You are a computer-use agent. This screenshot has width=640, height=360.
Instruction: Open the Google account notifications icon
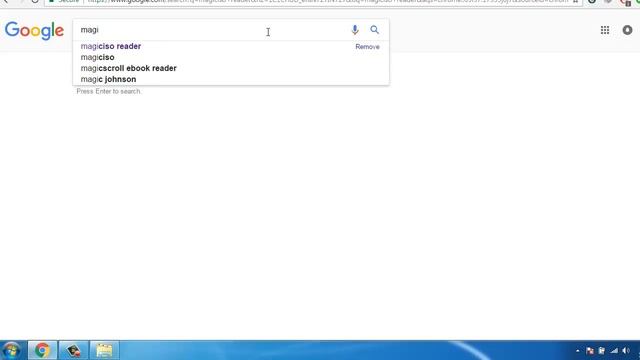627,30
